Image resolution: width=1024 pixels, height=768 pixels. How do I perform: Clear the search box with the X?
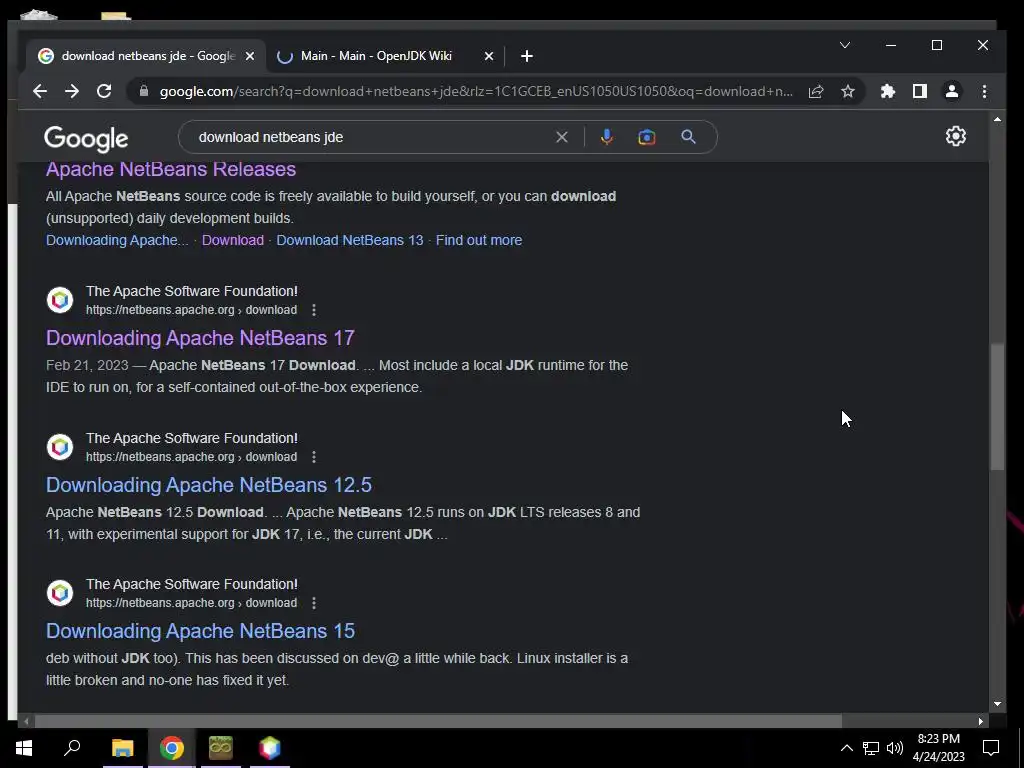pos(562,137)
